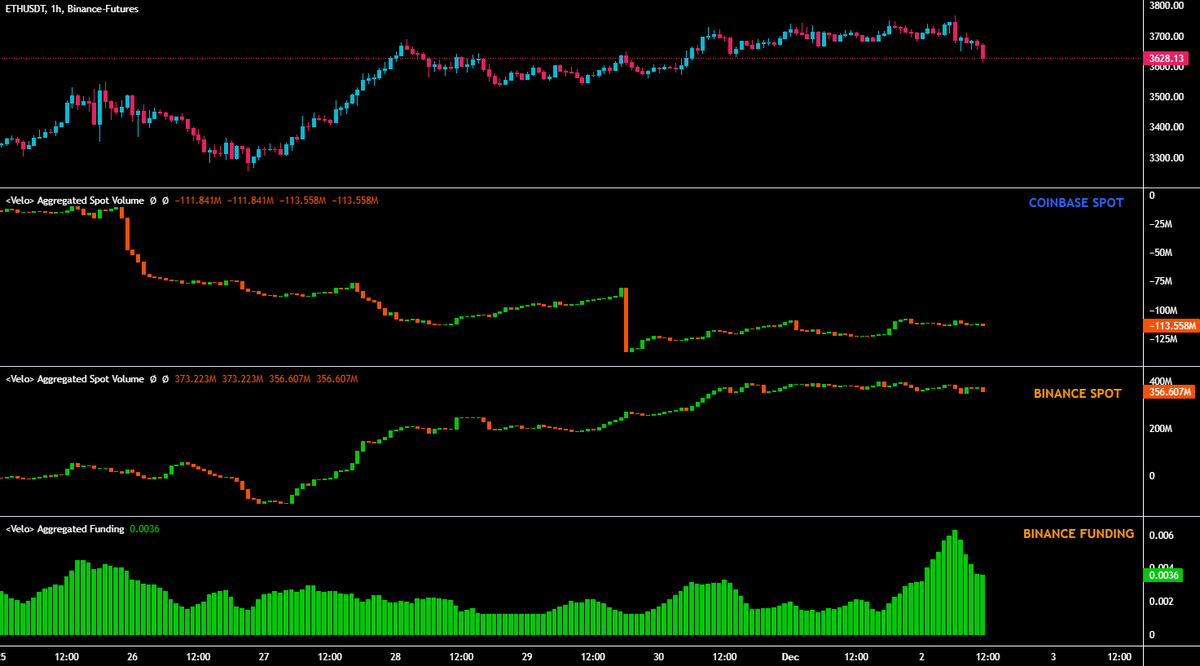Viewport: 1200px width, 666px height.
Task: Click the Dec month label on time axis
Action: [x=790, y=657]
